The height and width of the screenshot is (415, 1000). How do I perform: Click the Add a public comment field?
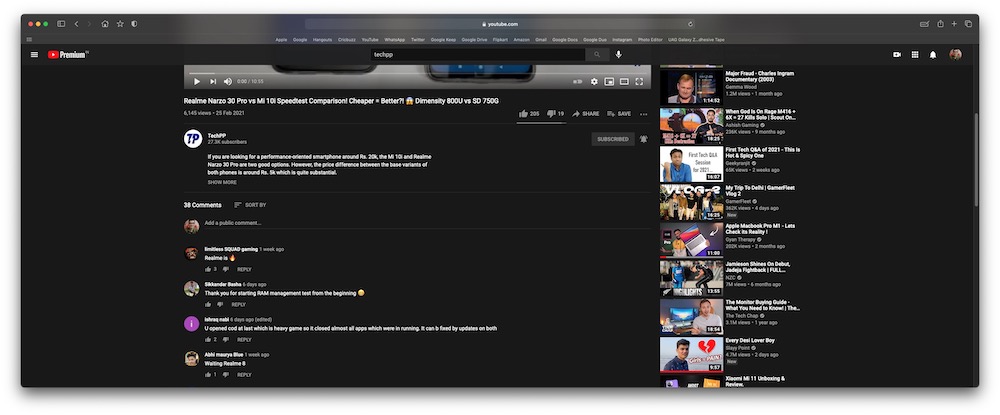coord(427,223)
